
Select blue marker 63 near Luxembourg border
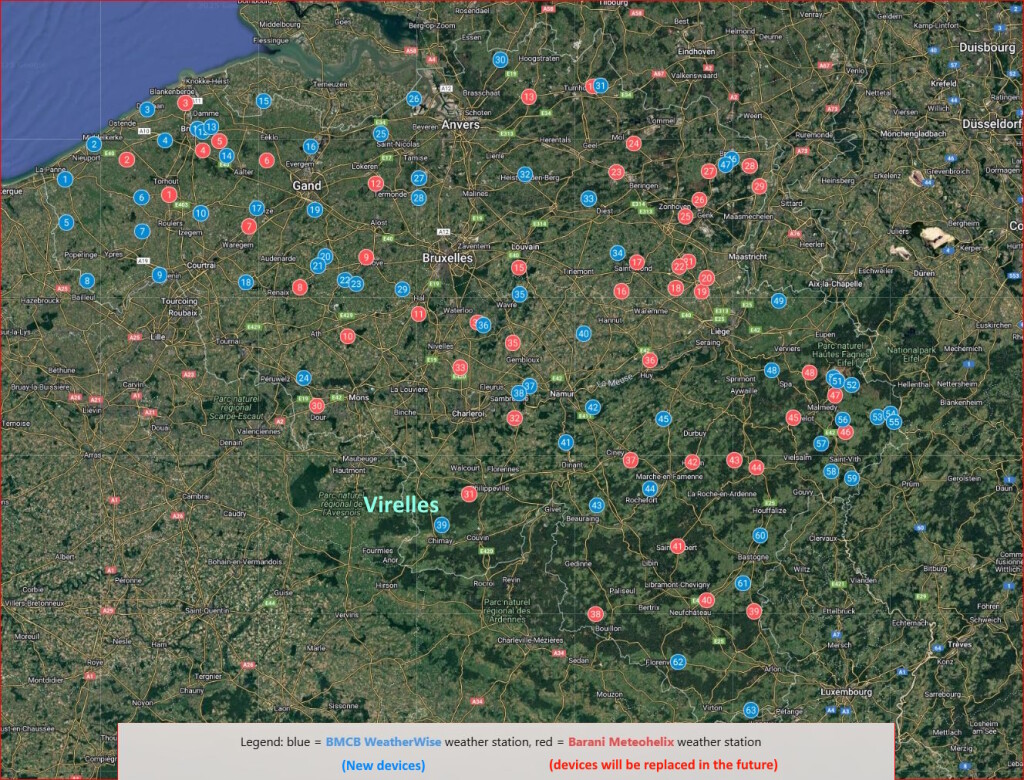pyautogui.click(x=751, y=709)
